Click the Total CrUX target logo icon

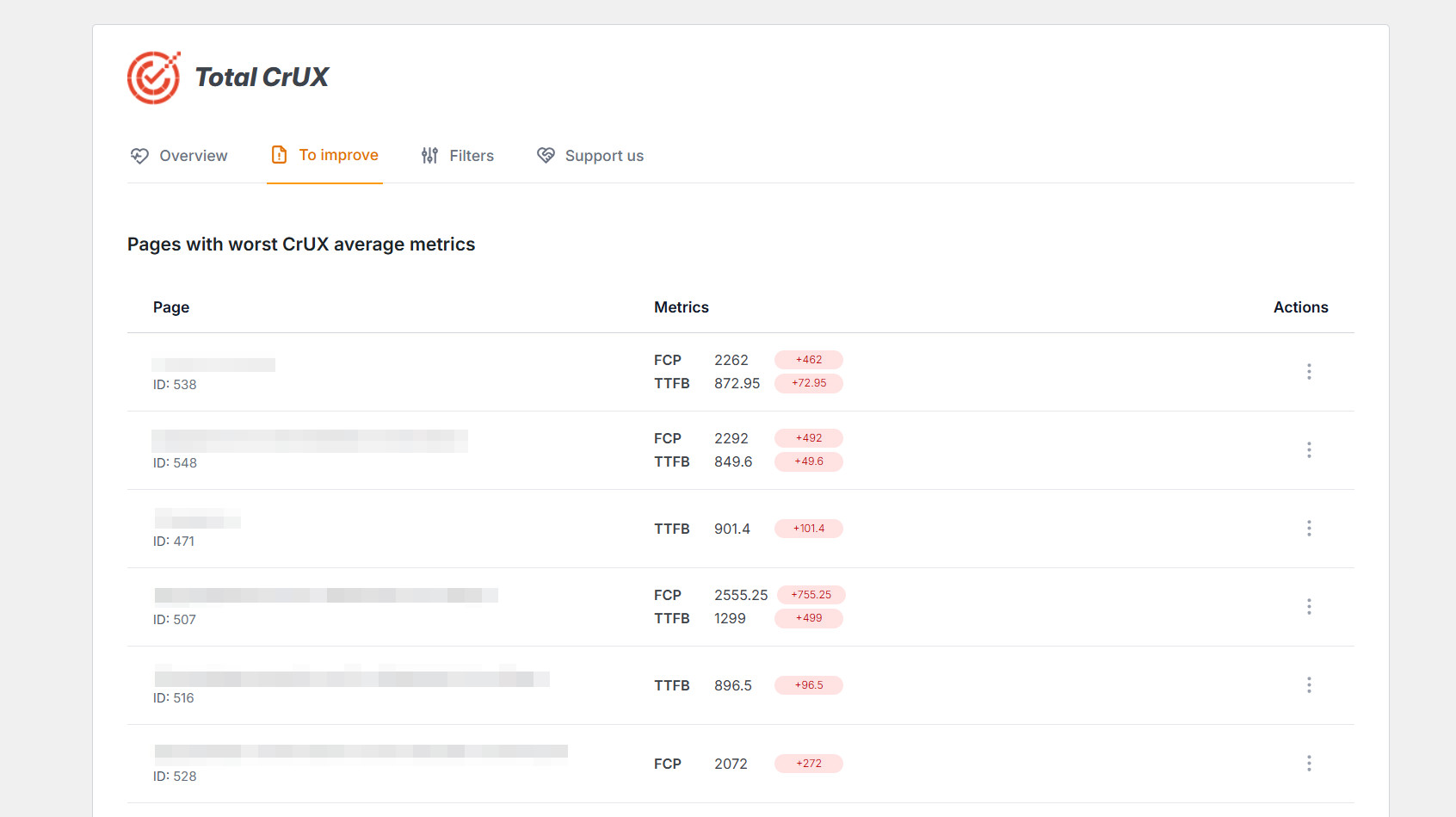tap(154, 77)
